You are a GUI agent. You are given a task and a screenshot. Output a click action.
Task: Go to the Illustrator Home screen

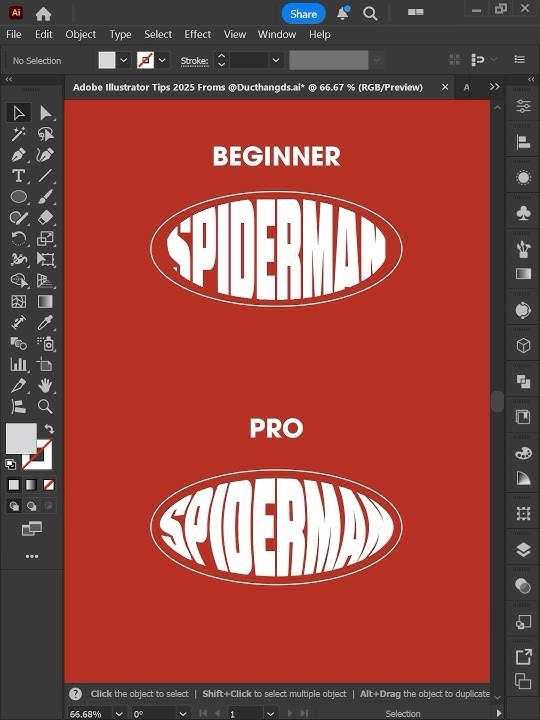[x=43, y=14]
